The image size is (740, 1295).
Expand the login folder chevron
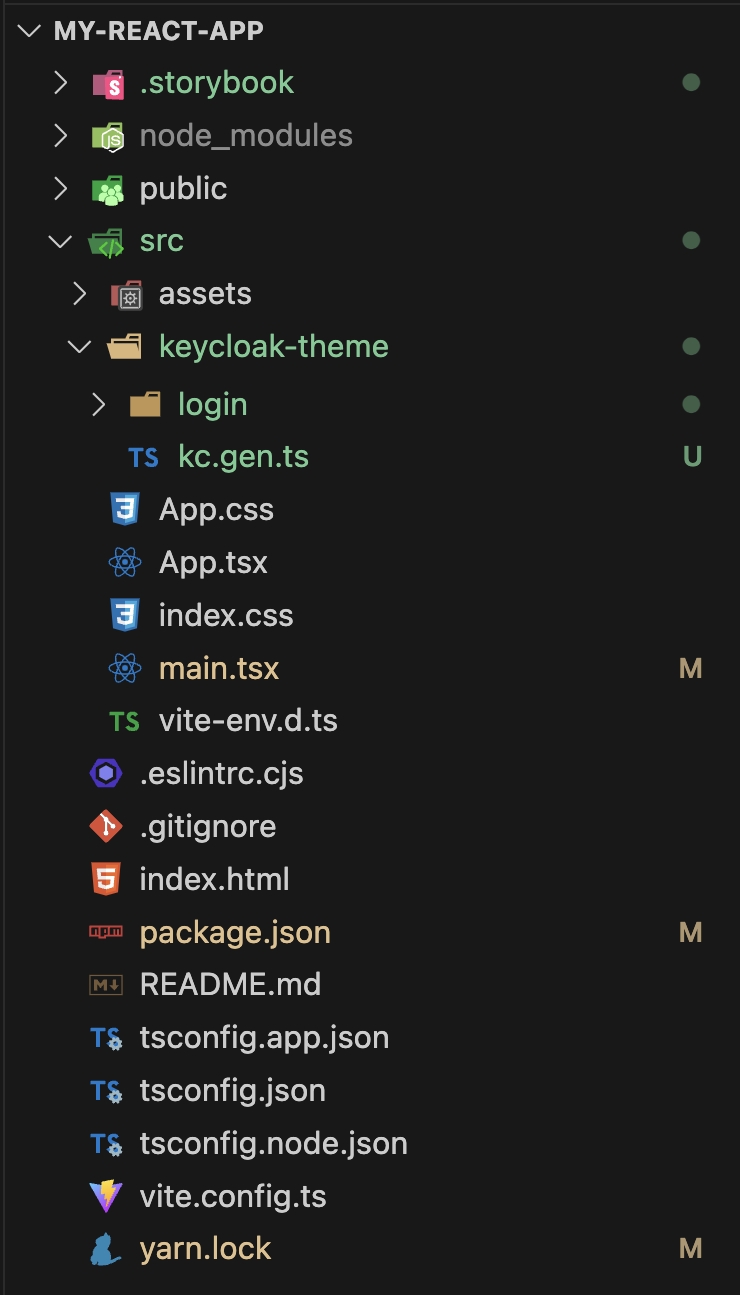99,405
